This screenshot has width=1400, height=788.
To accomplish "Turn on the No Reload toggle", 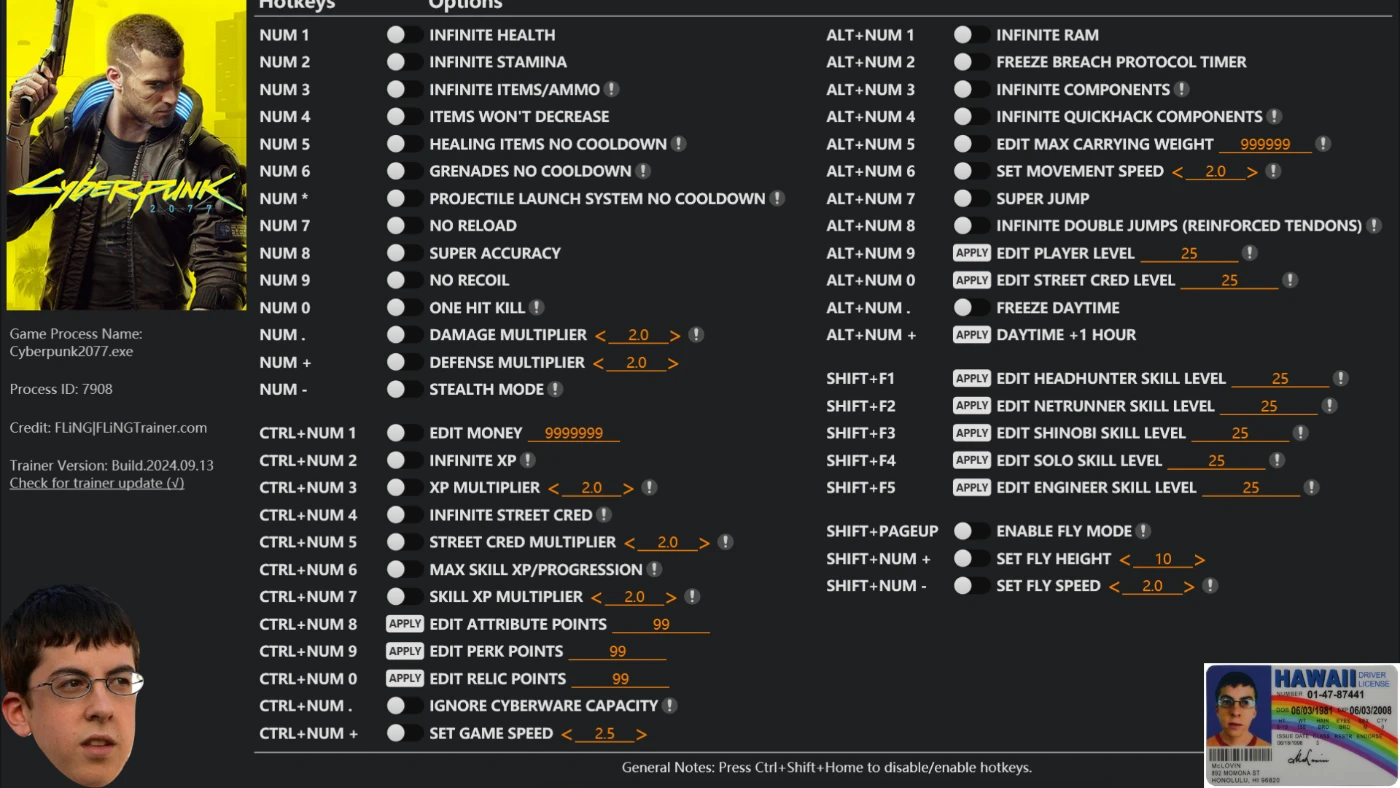I will click(x=404, y=226).
